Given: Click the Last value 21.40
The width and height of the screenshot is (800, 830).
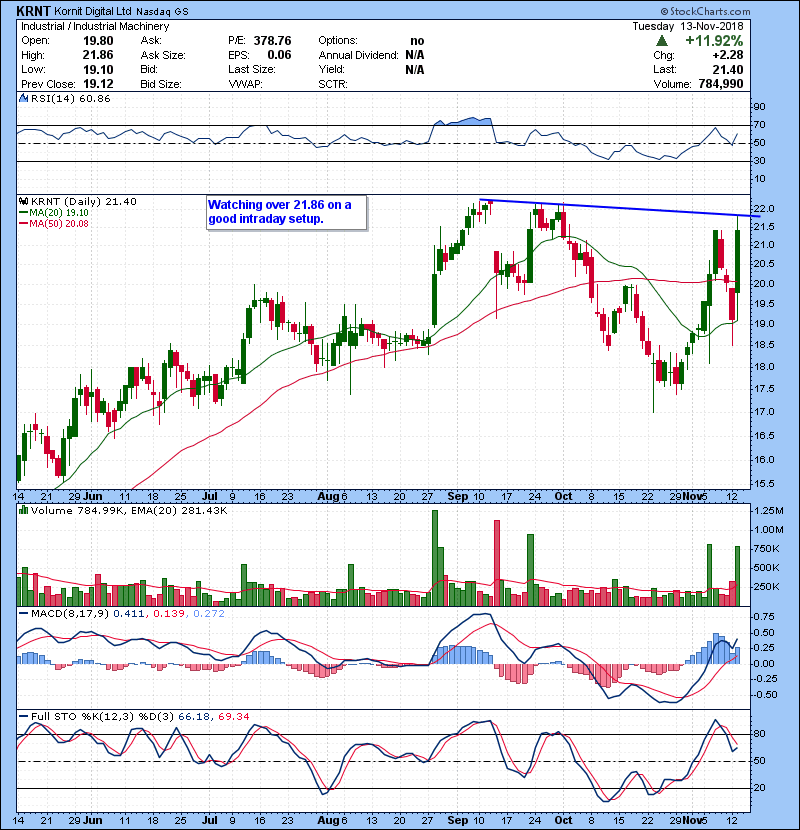Looking at the screenshot, I should tap(727, 69).
